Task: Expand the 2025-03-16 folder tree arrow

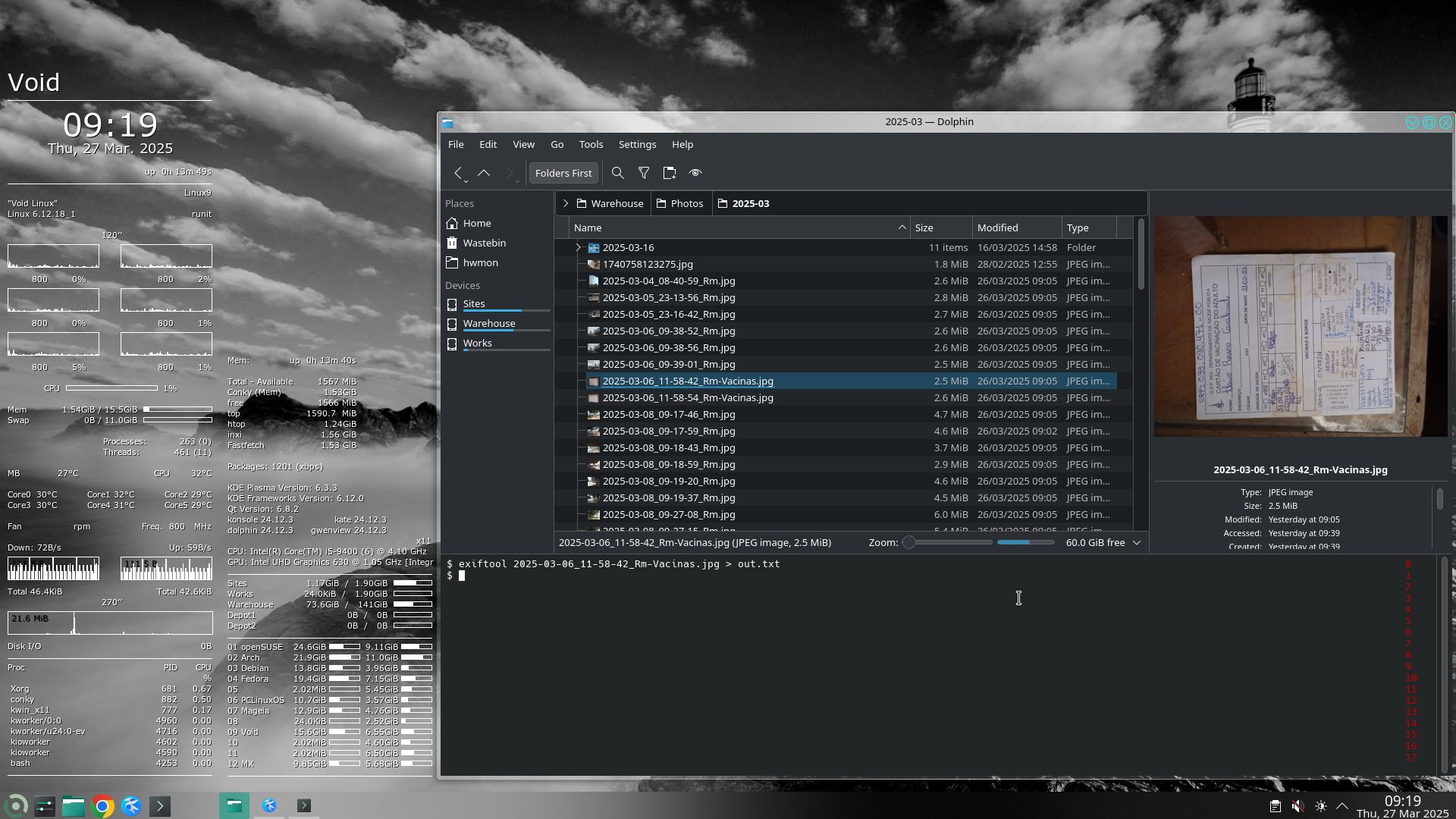Action: click(578, 247)
